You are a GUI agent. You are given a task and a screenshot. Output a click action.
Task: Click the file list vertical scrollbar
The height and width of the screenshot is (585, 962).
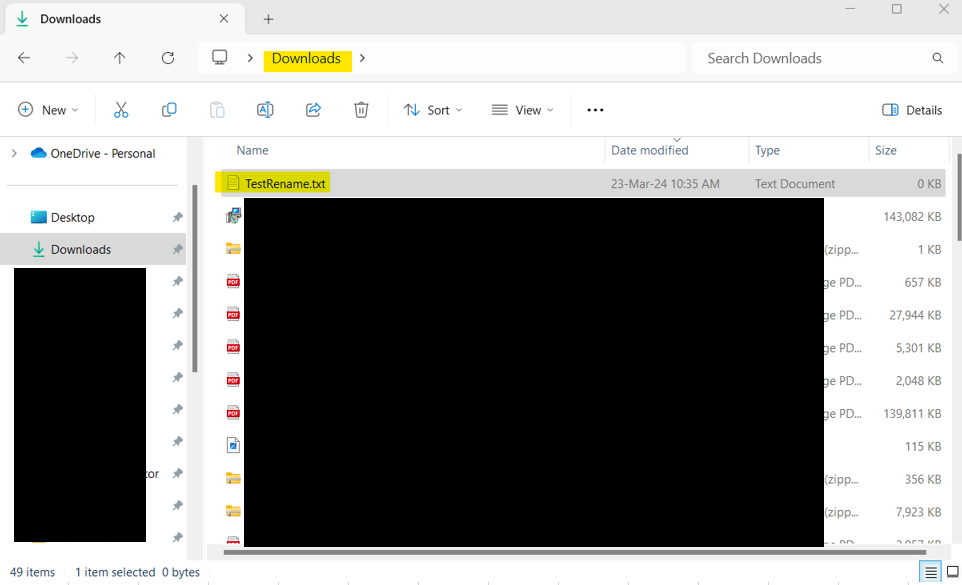point(958,197)
